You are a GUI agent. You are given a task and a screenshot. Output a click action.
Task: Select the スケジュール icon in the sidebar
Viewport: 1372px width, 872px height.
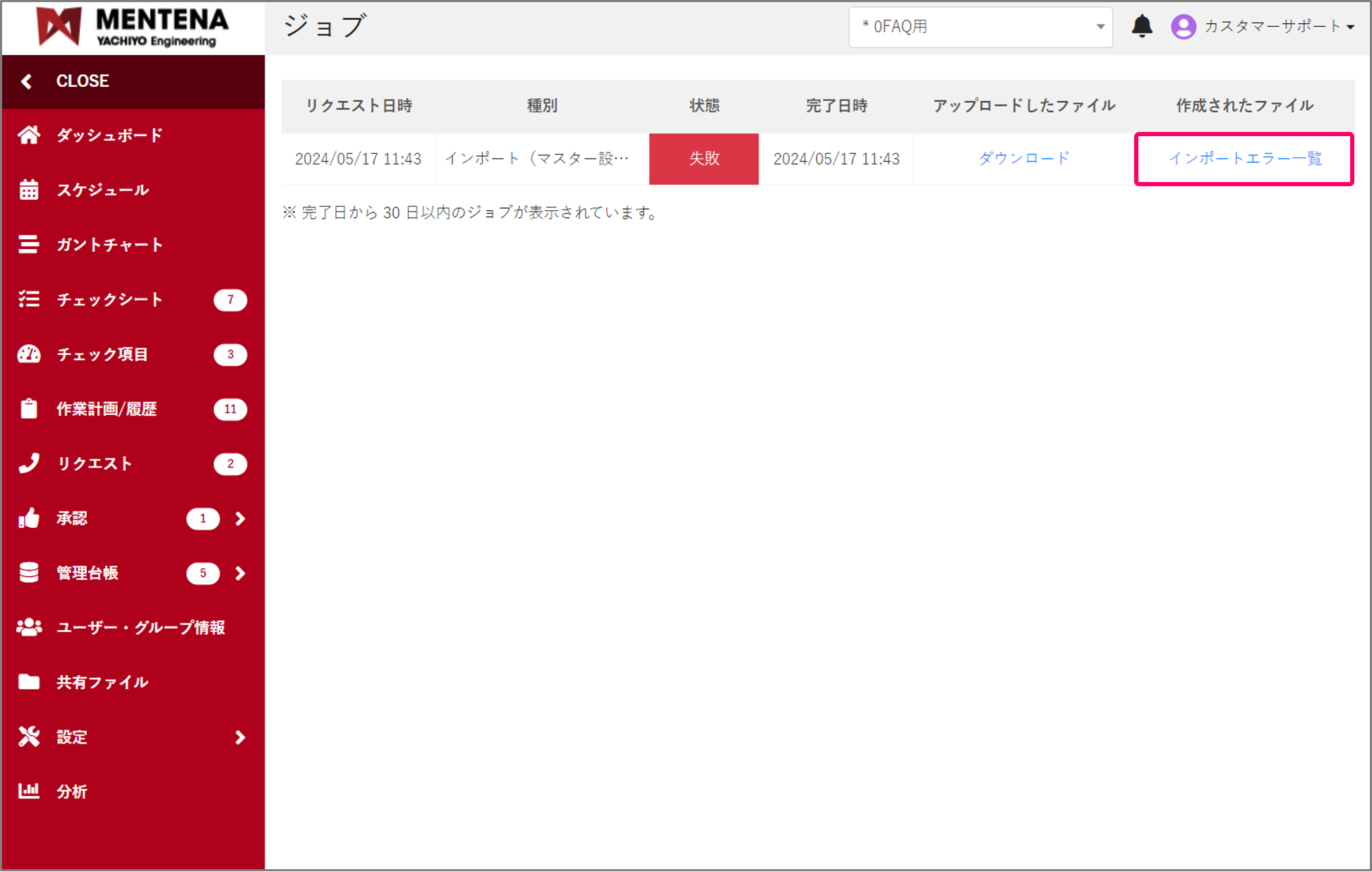(x=29, y=190)
